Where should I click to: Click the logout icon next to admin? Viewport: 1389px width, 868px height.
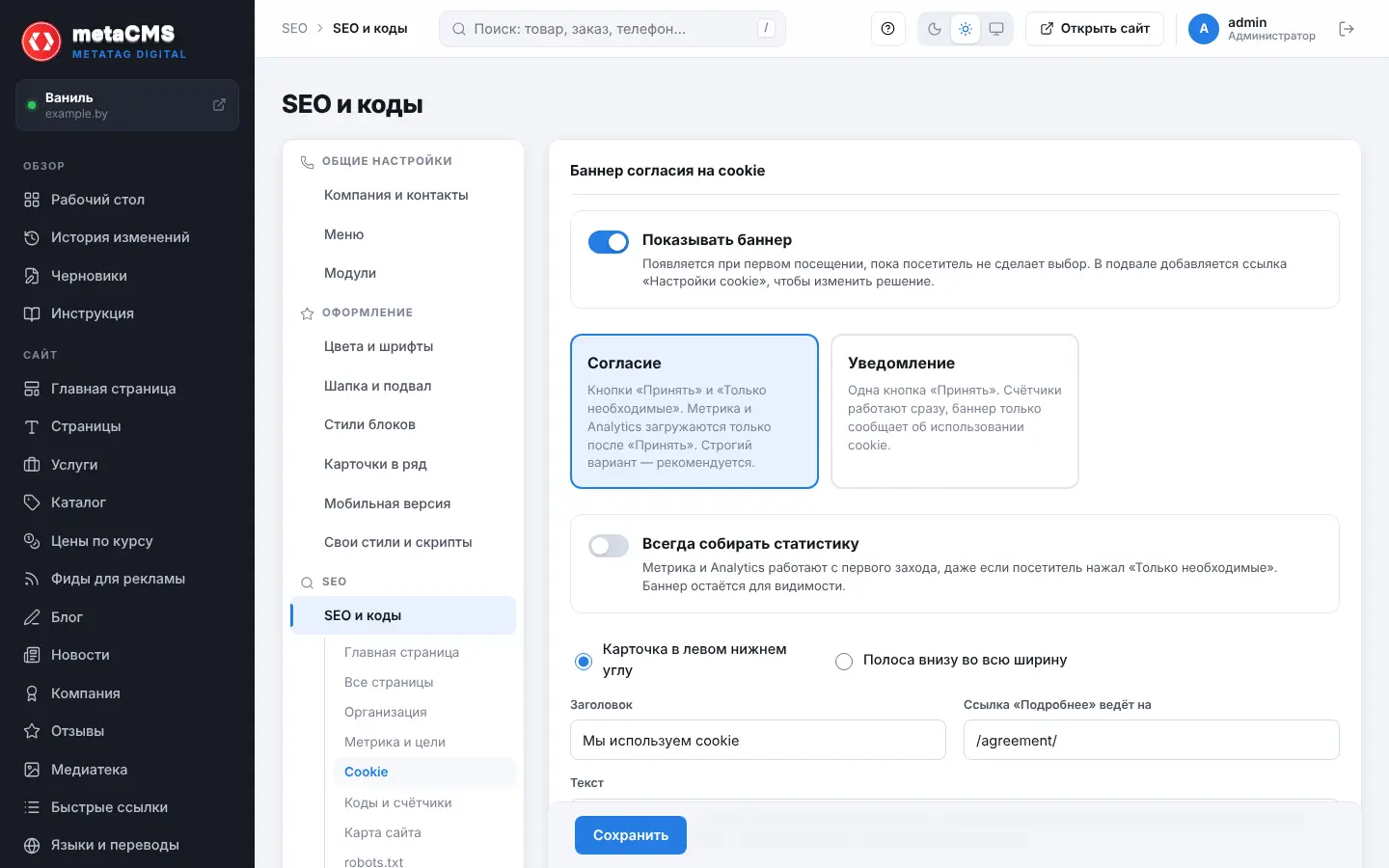tap(1347, 29)
